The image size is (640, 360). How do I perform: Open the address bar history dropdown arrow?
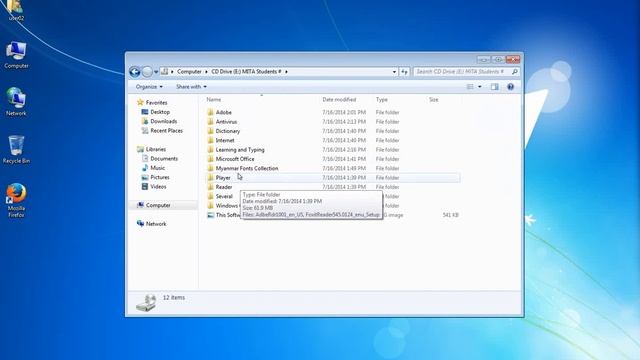tap(394, 72)
